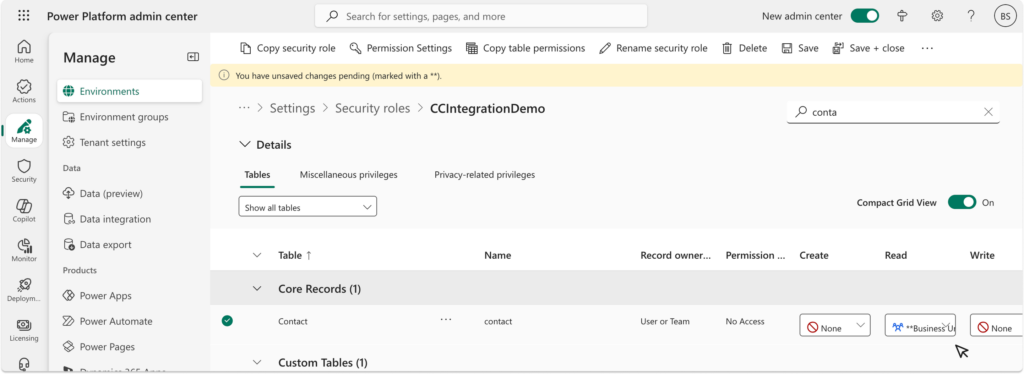Collapse the Core Records group

tap(257, 288)
